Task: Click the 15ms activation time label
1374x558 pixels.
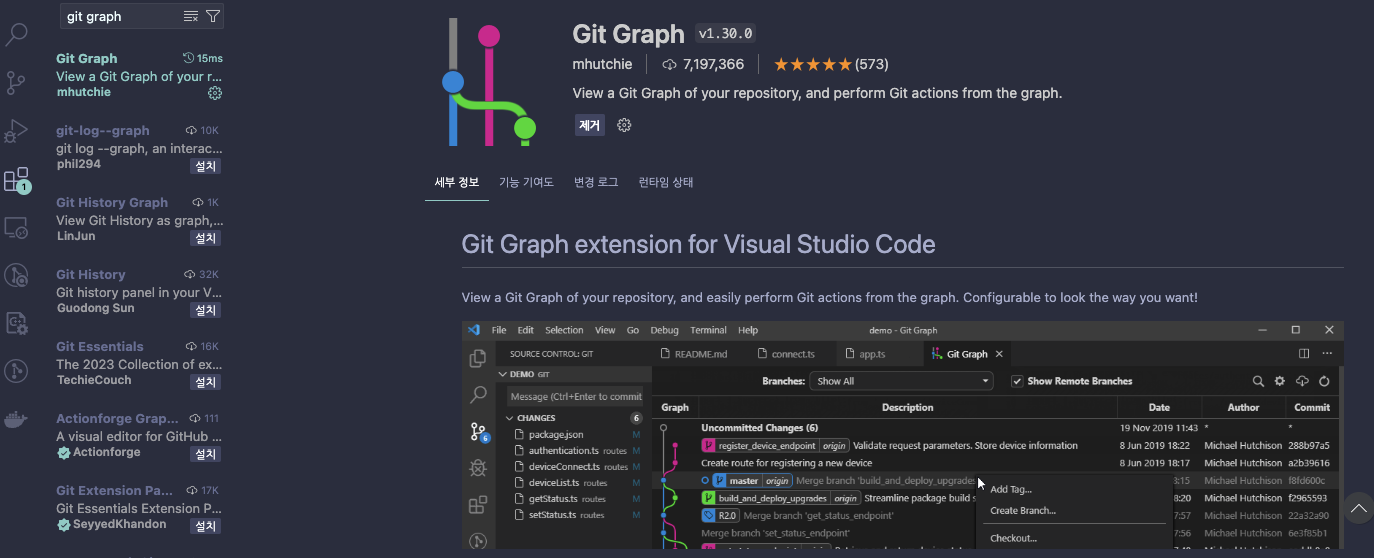Action: pyautogui.click(x=203, y=58)
